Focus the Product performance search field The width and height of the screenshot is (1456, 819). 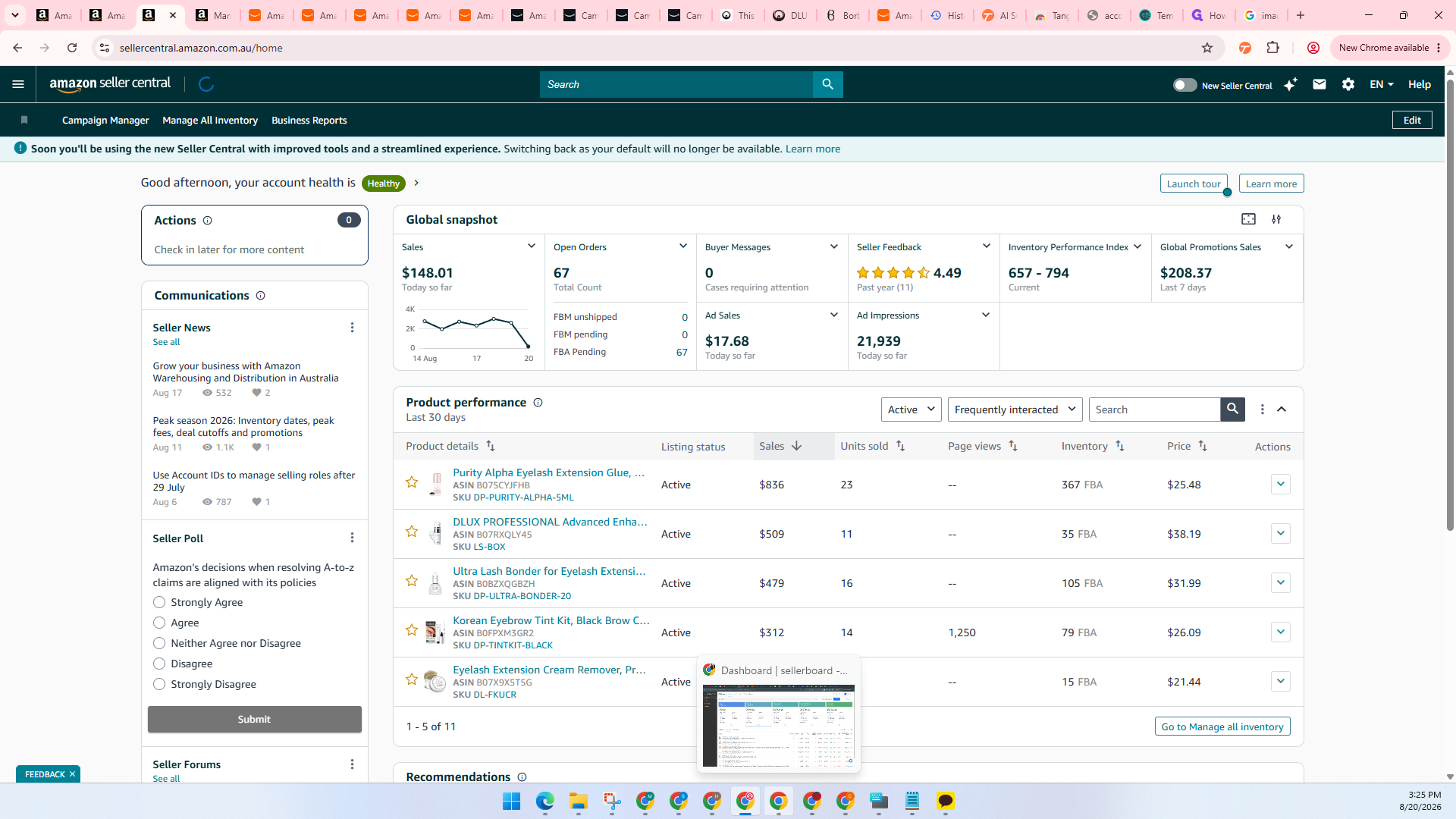(x=1154, y=409)
